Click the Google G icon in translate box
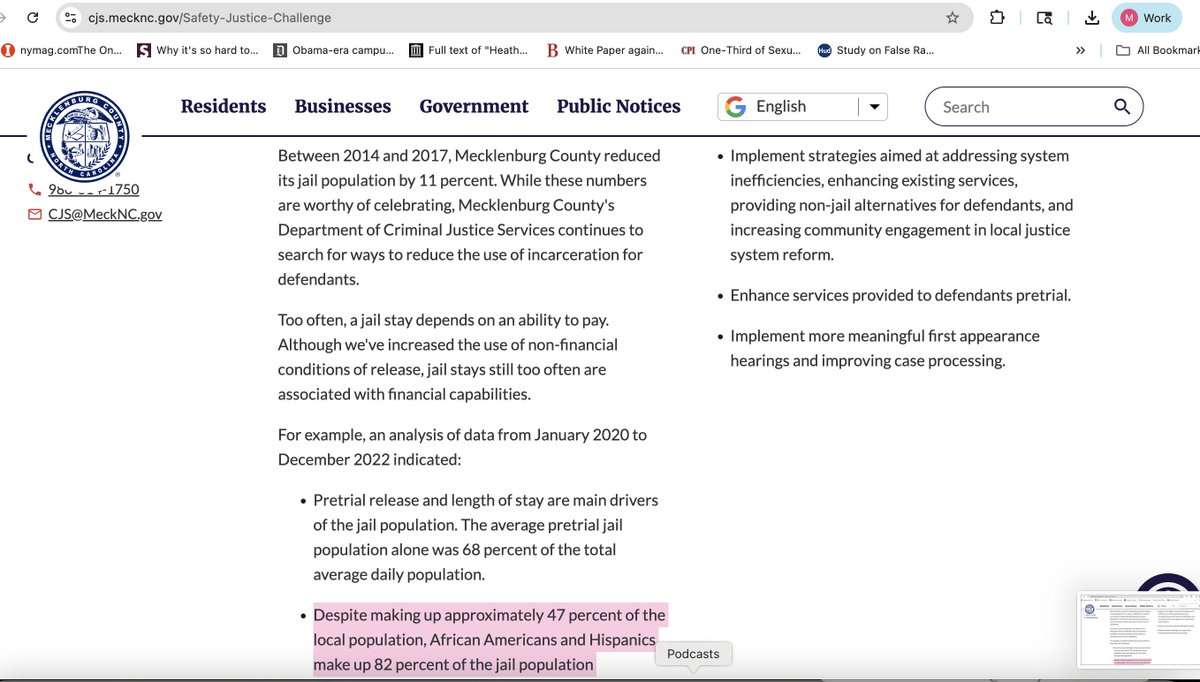This screenshot has height=682, width=1200. coord(736,107)
